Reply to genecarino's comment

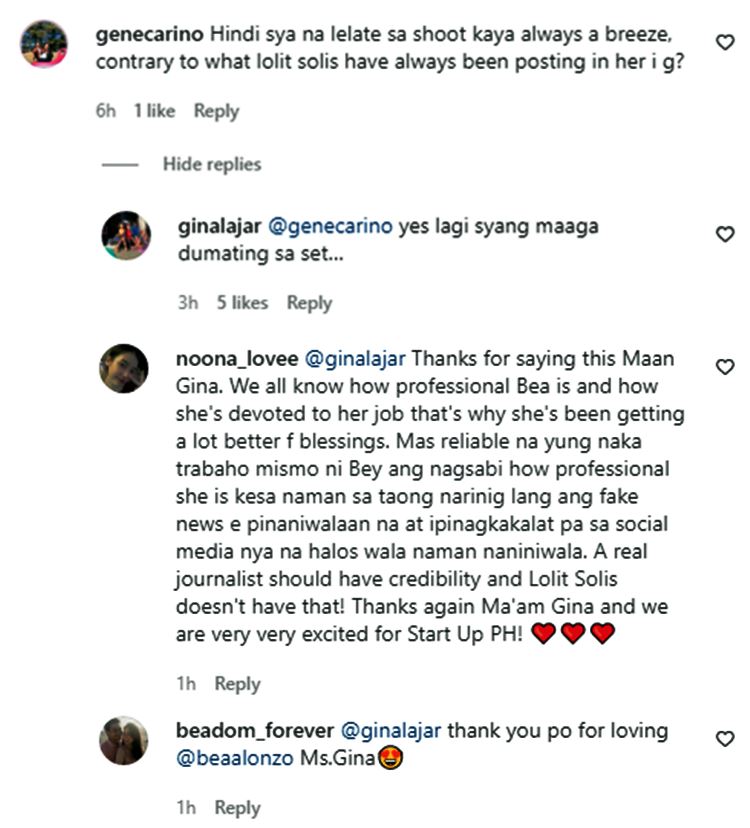click(x=216, y=111)
